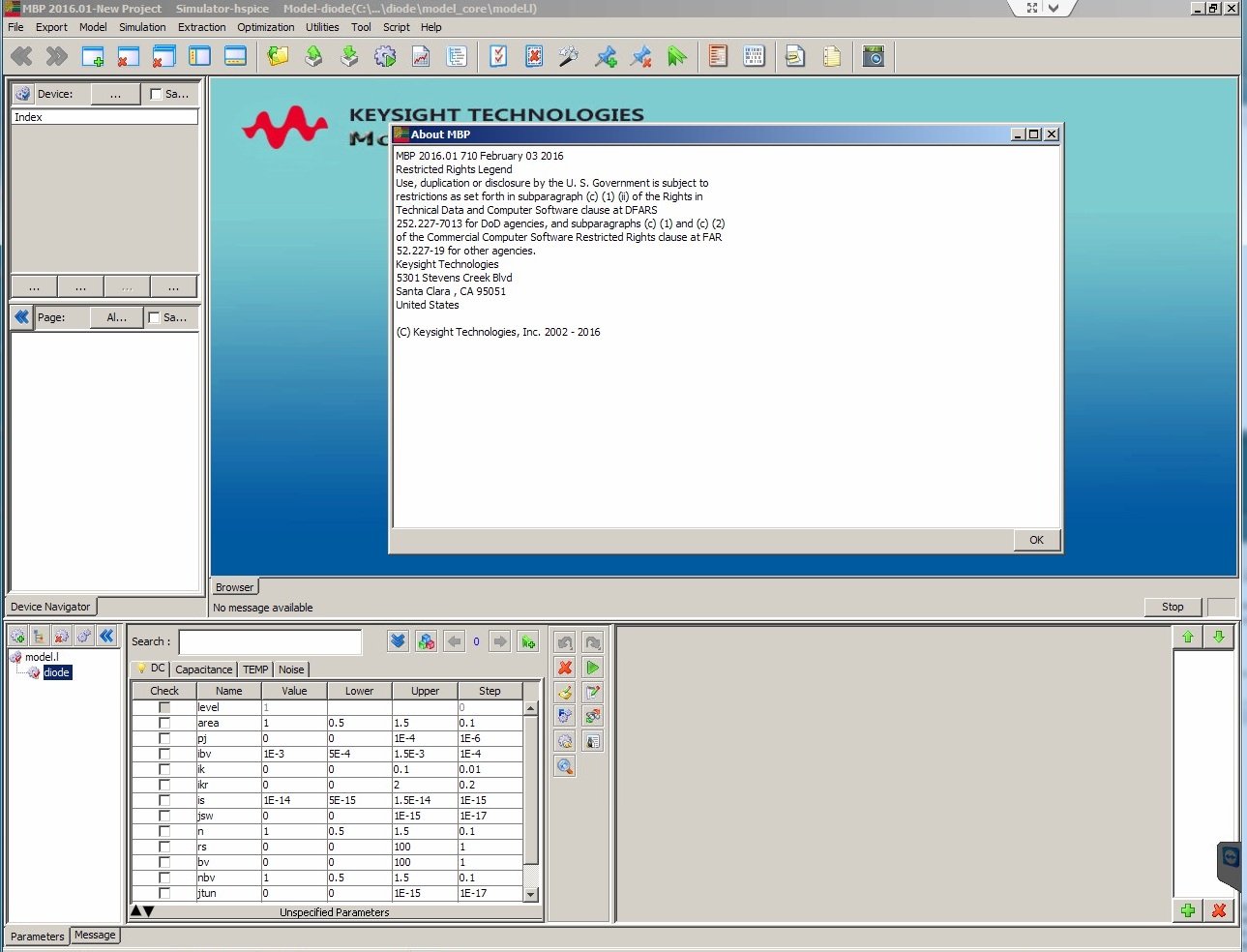Viewport: 1247px width, 952px height.
Task: Click the red X icon at bottom right
Action: [x=1219, y=910]
